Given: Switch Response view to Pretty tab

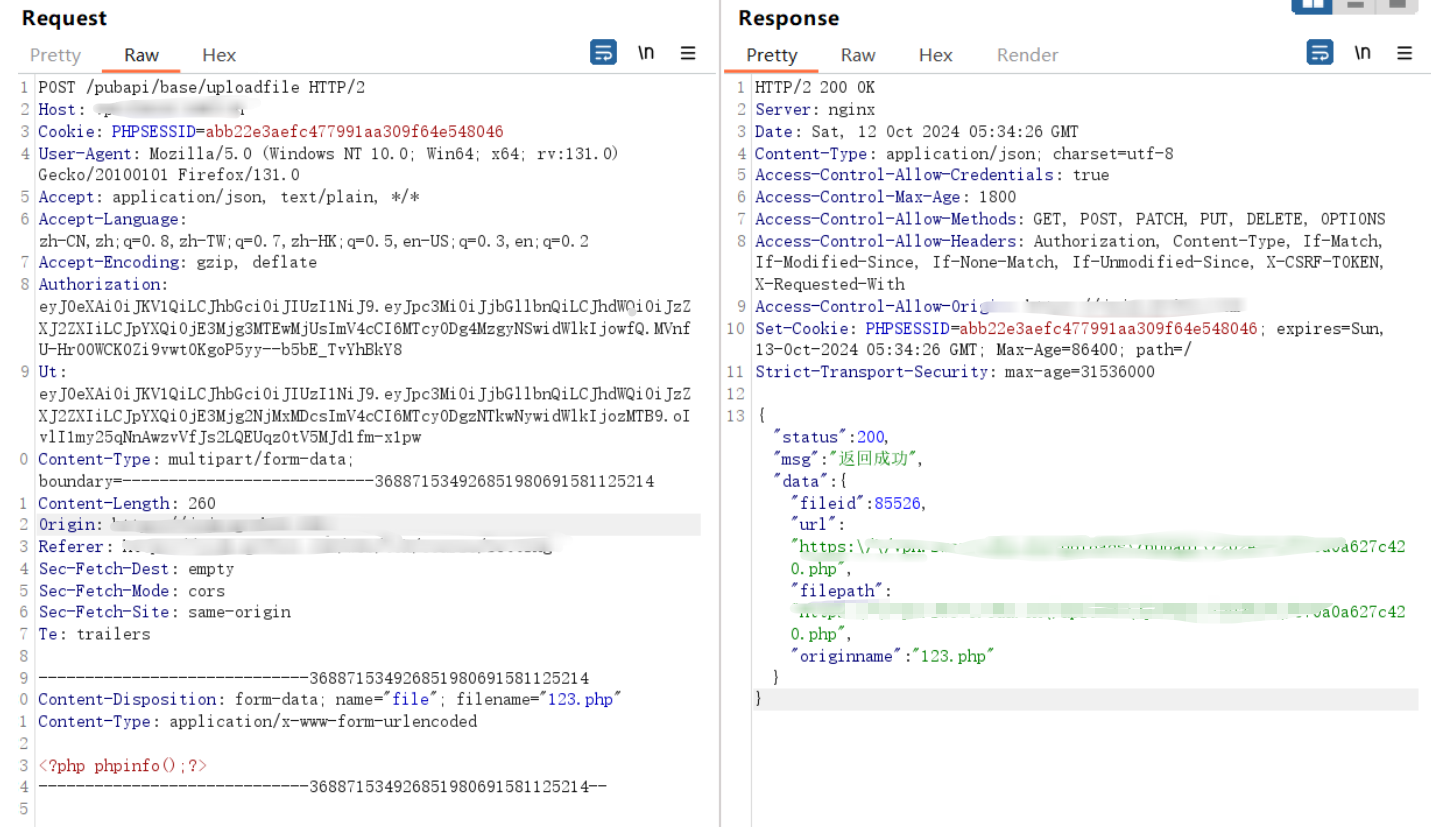Looking at the screenshot, I should pyautogui.click(x=771, y=55).
